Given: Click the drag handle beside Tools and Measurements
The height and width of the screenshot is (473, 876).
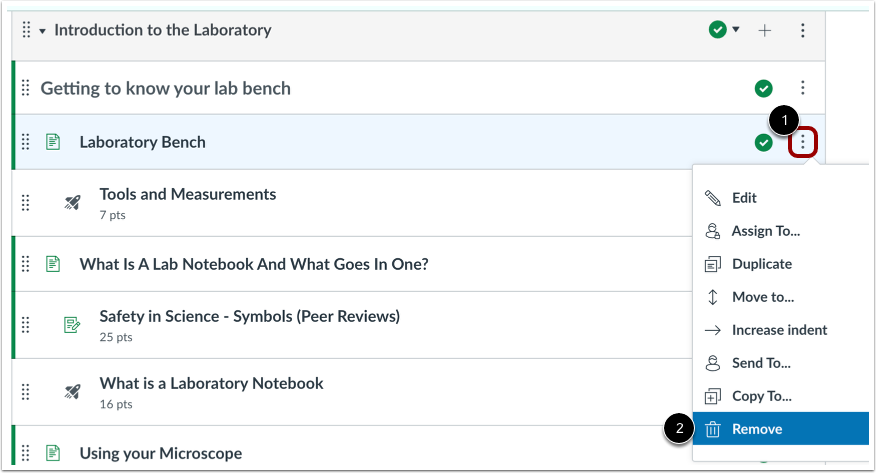Looking at the screenshot, I should click(x=26, y=202).
